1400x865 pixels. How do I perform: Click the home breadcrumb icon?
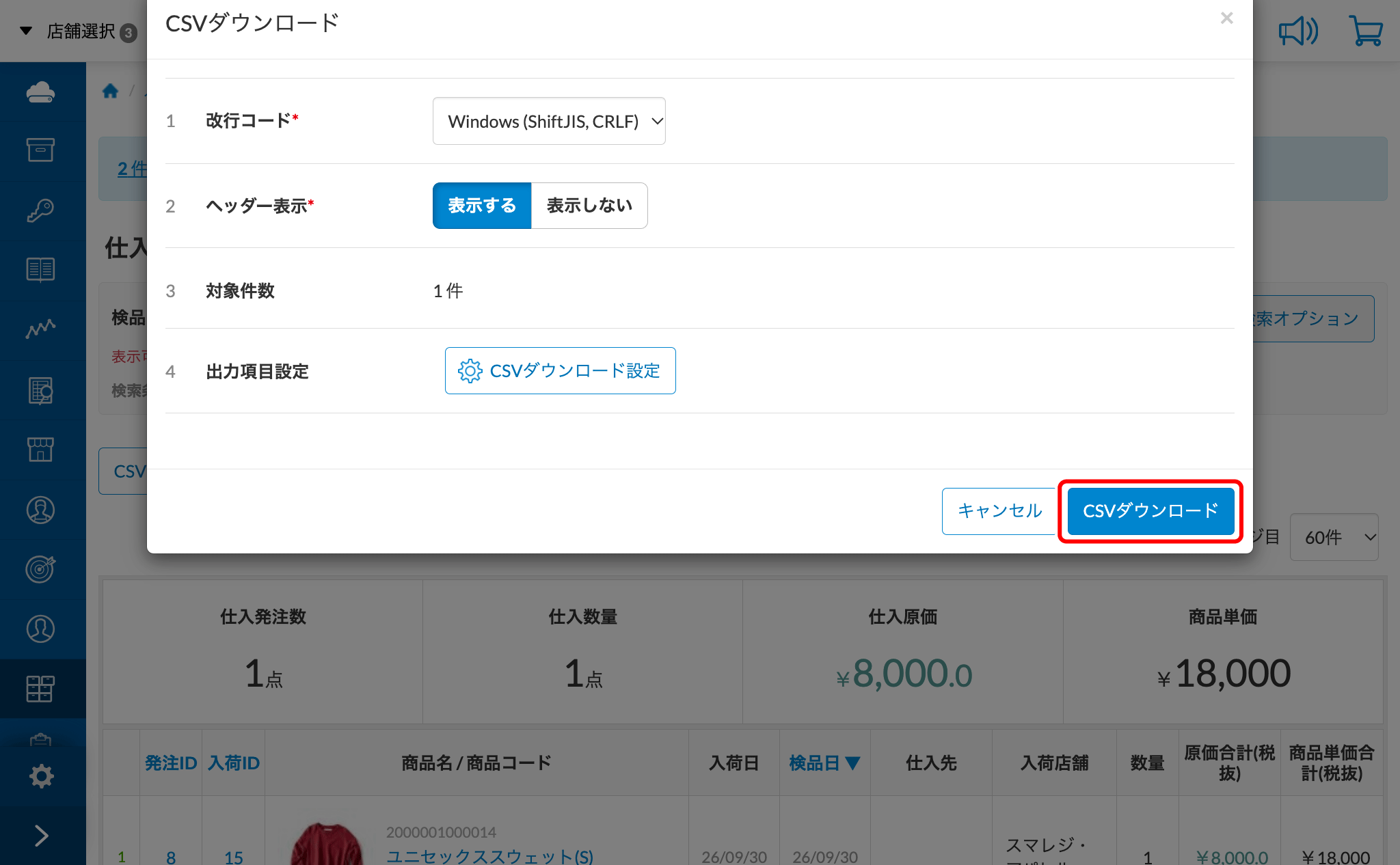[111, 91]
